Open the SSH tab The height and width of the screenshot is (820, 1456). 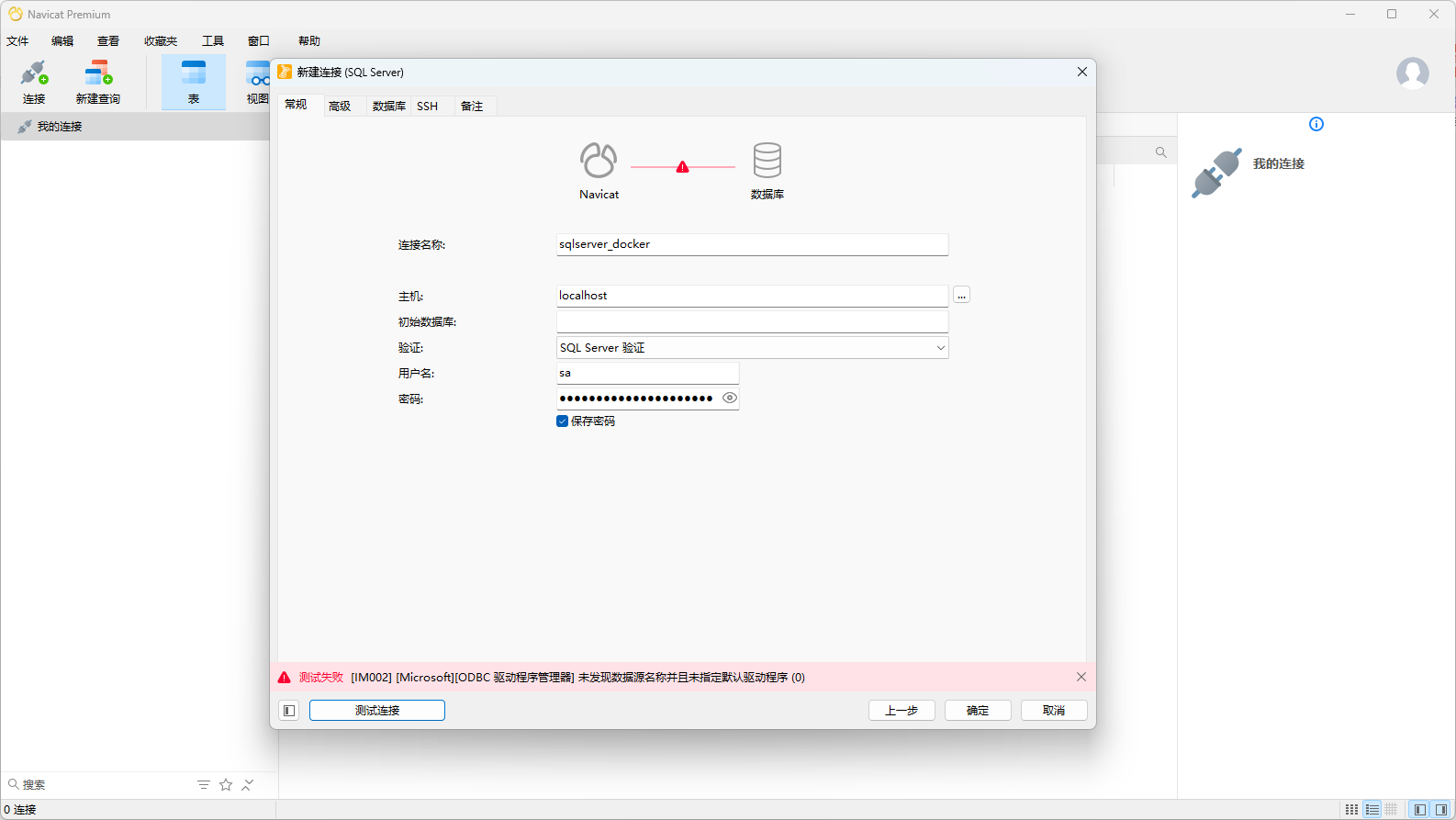[428, 107]
